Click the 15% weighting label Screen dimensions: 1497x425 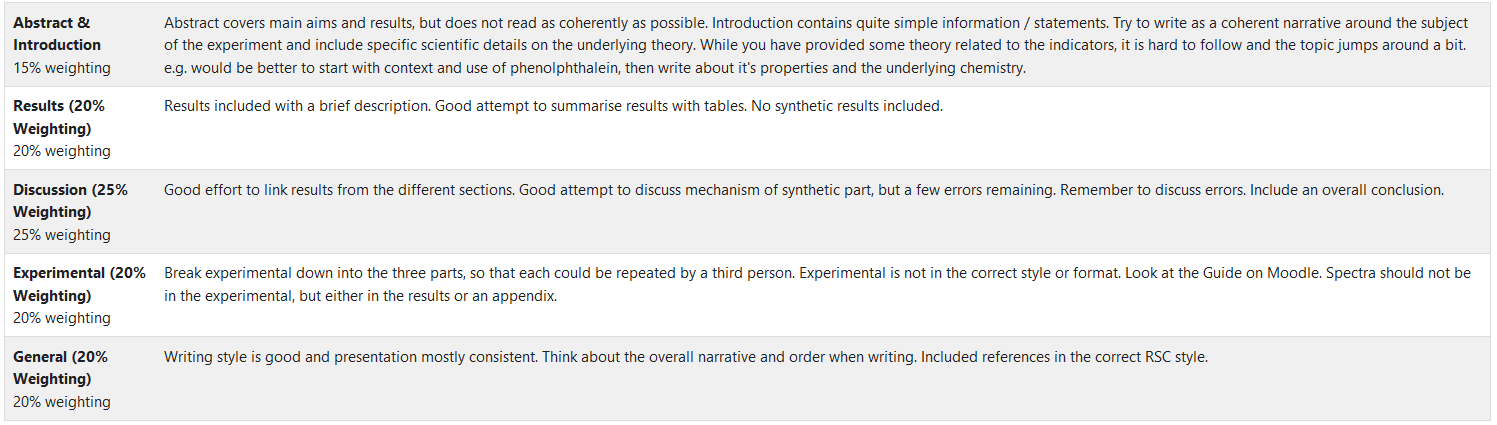pyautogui.click(x=62, y=68)
